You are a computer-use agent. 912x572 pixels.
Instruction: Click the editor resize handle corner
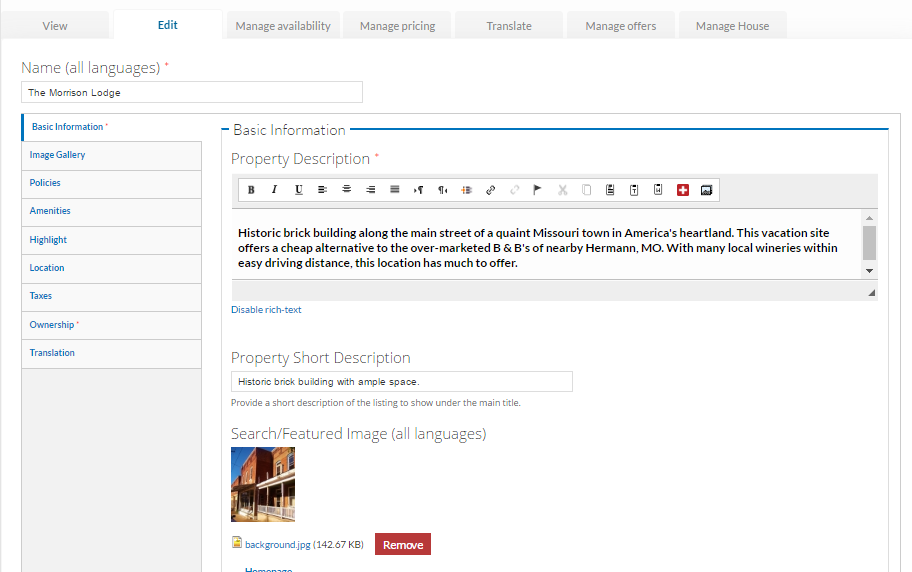(x=871, y=293)
